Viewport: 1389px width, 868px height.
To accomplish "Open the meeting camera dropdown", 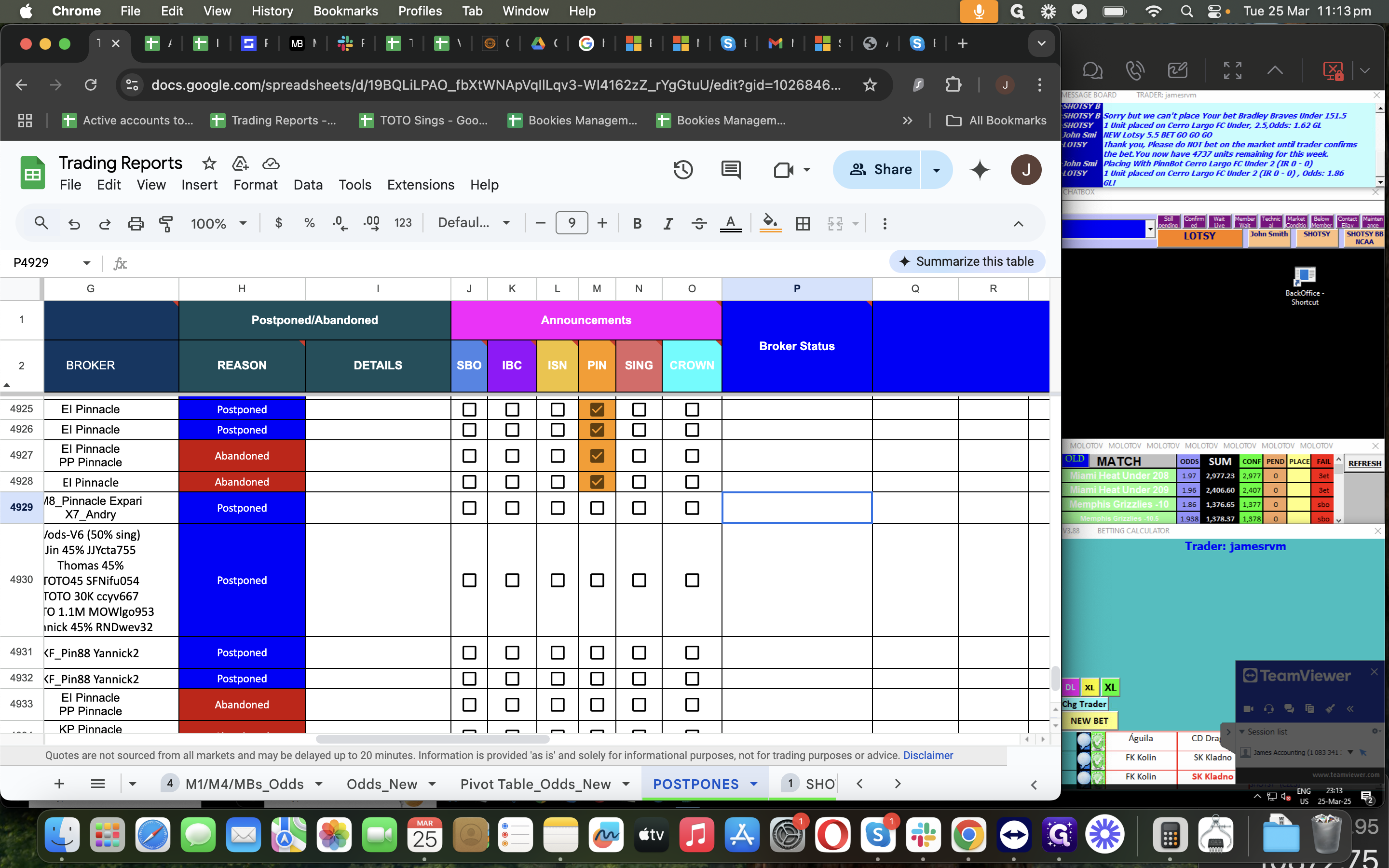I will coord(806,169).
